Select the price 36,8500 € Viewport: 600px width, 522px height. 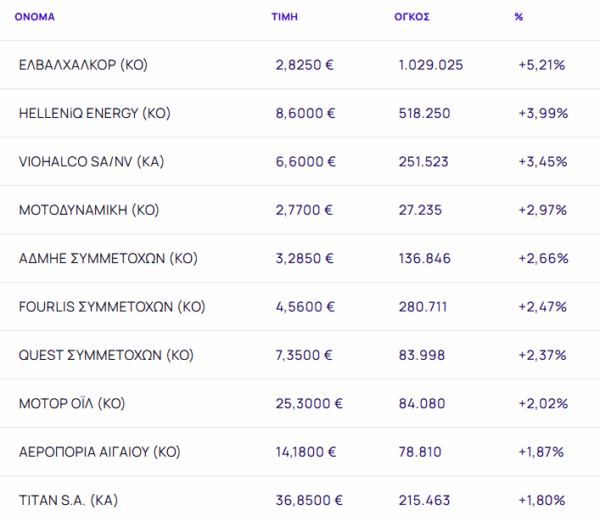click(309, 500)
